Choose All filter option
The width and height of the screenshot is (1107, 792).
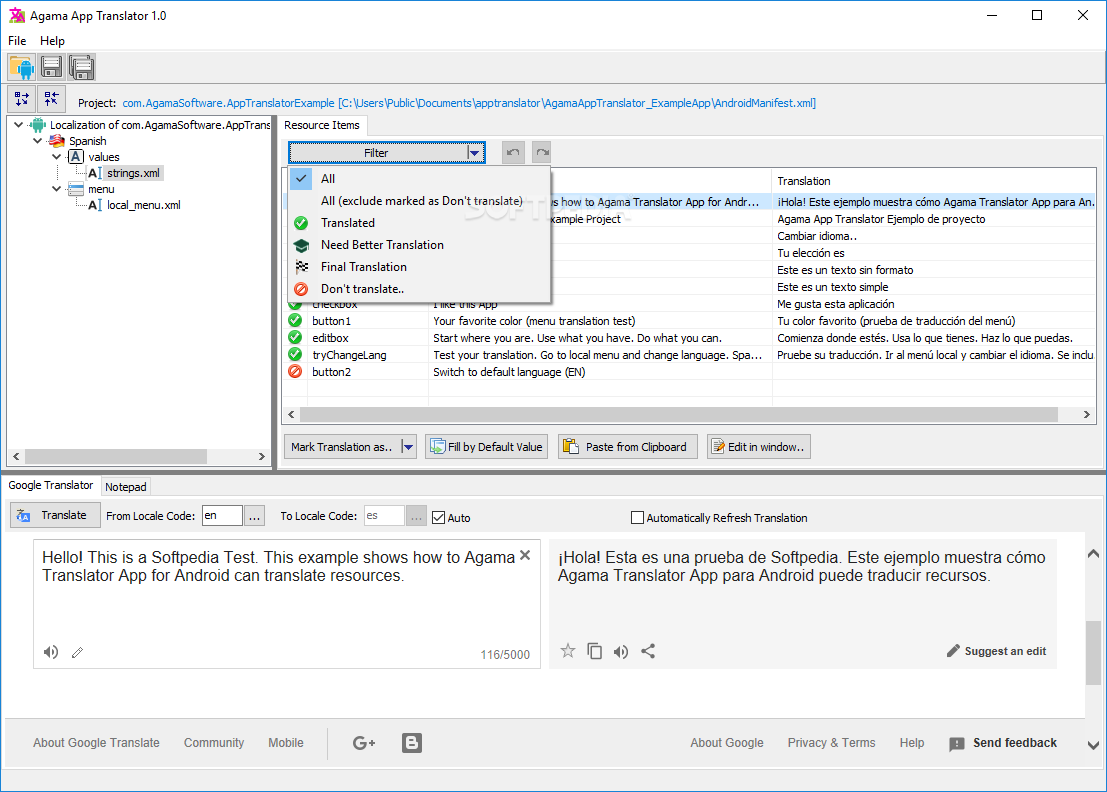click(419, 179)
